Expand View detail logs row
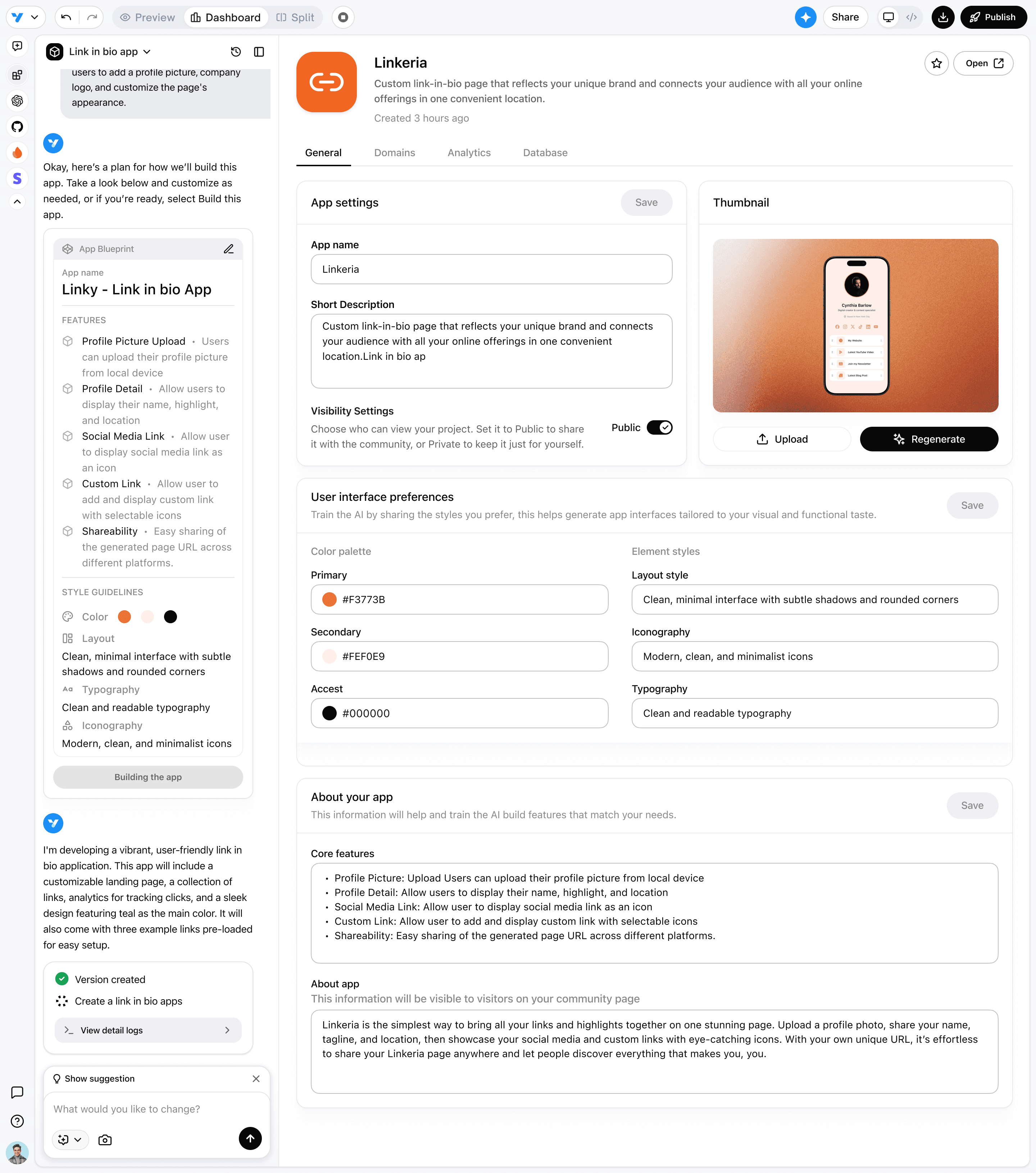This screenshot has width=1036, height=1173. (x=148, y=1030)
